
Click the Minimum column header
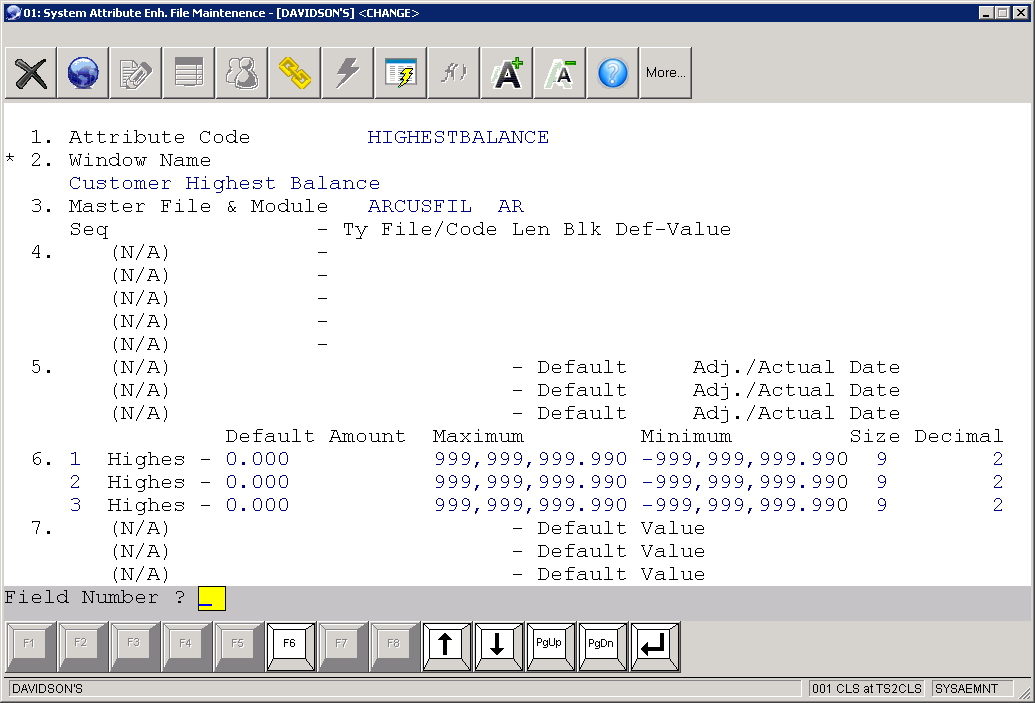click(686, 436)
